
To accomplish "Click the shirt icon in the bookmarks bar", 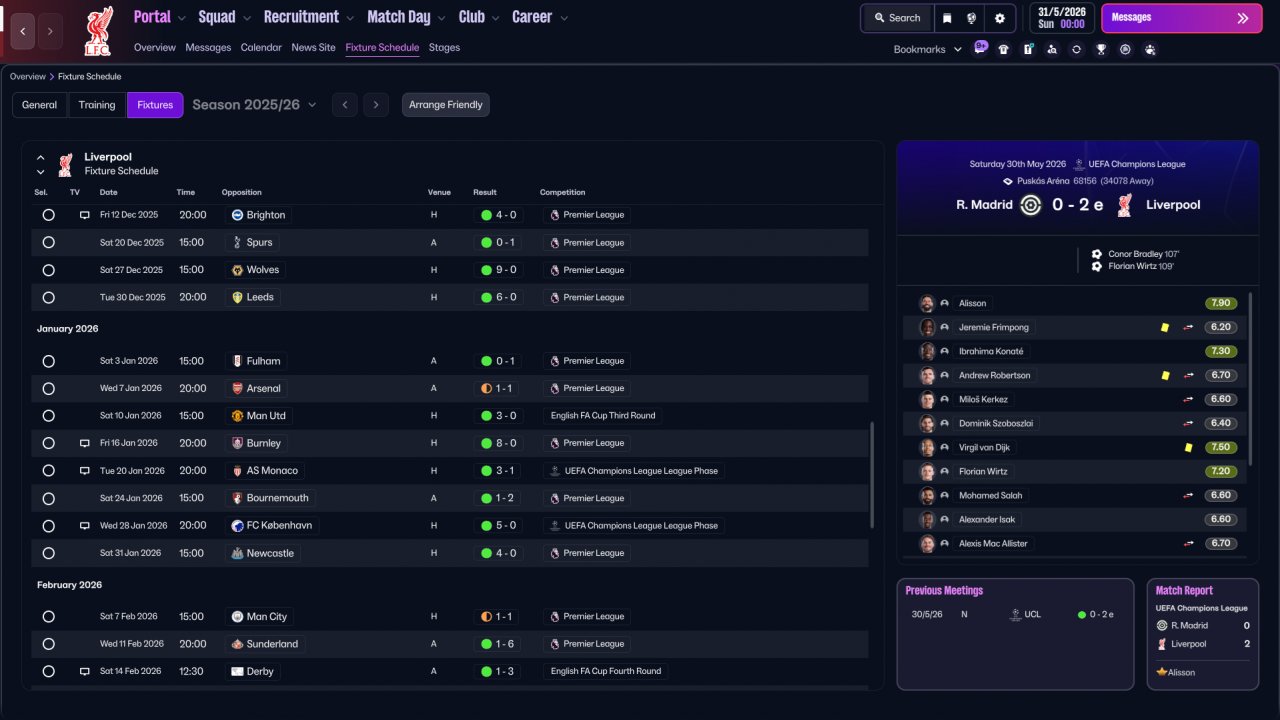I will pos(1003,49).
